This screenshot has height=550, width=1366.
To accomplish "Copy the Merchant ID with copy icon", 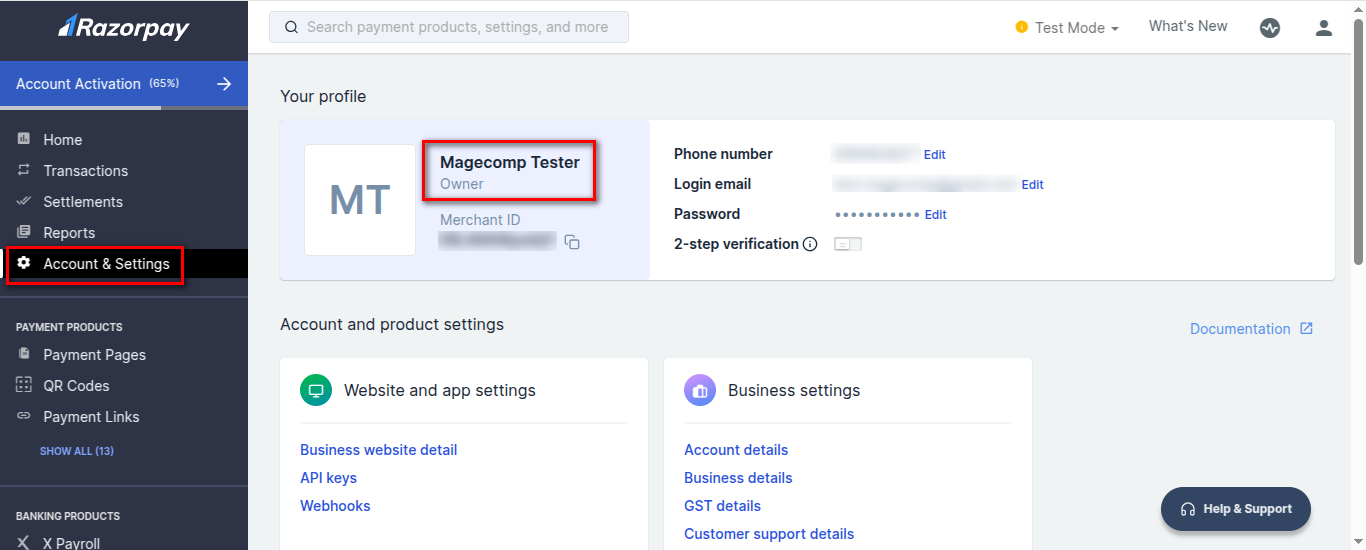I will (x=572, y=242).
